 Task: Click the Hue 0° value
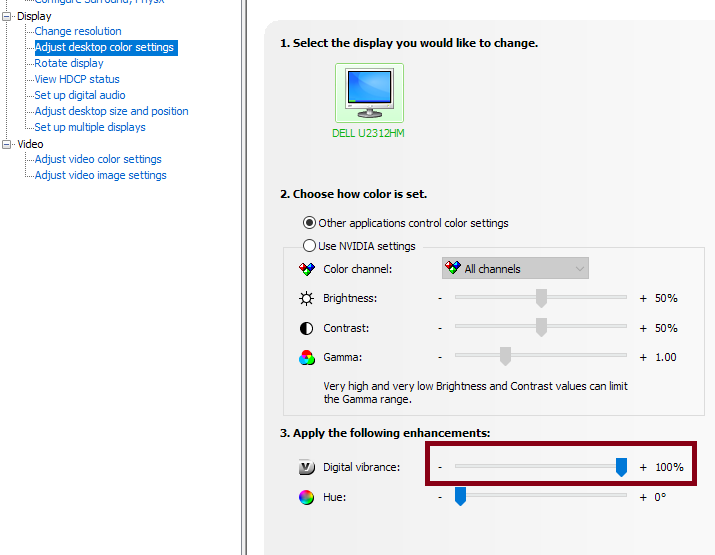pos(660,497)
